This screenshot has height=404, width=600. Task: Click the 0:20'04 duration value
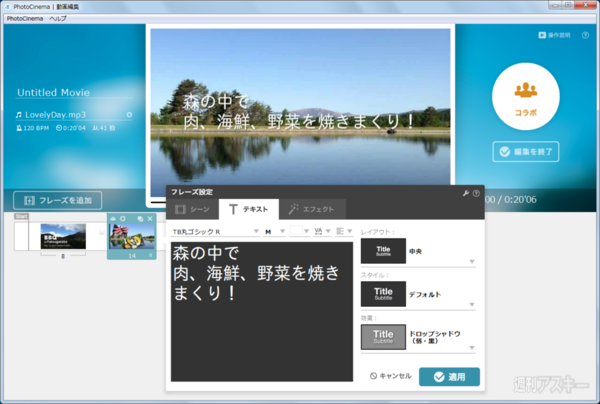pos(74,128)
